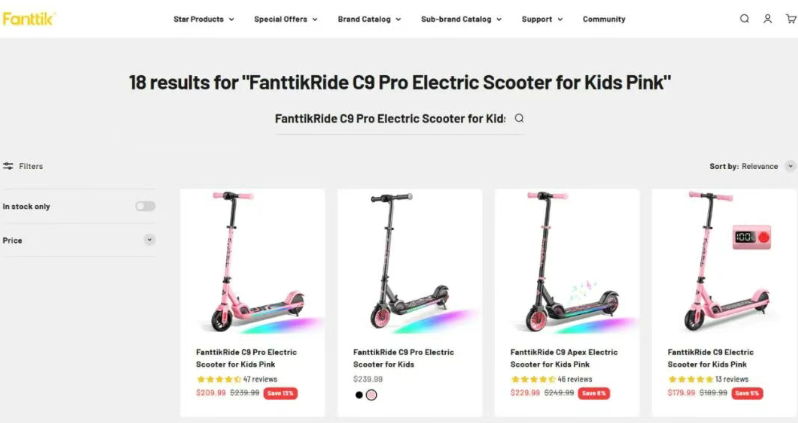This screenshot has width=798, height=423.
Task: Open the Sort by Relevance dropdown
Action: (x=790, y=166)
